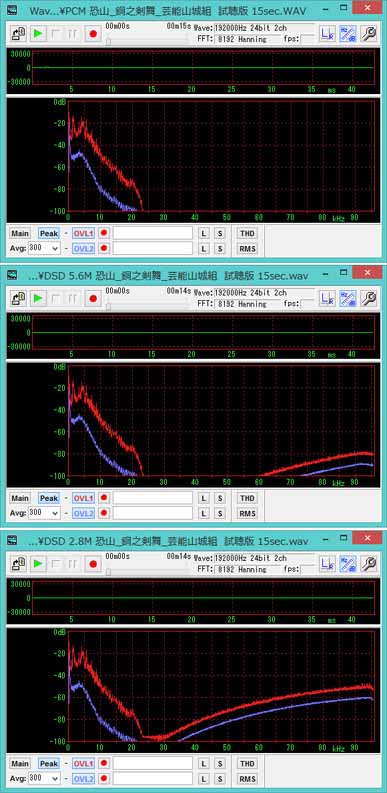The image size is (387, 793).
Task: Click the OVL1 L button in DSD 5.6M window
Action: tap(203, 498)
